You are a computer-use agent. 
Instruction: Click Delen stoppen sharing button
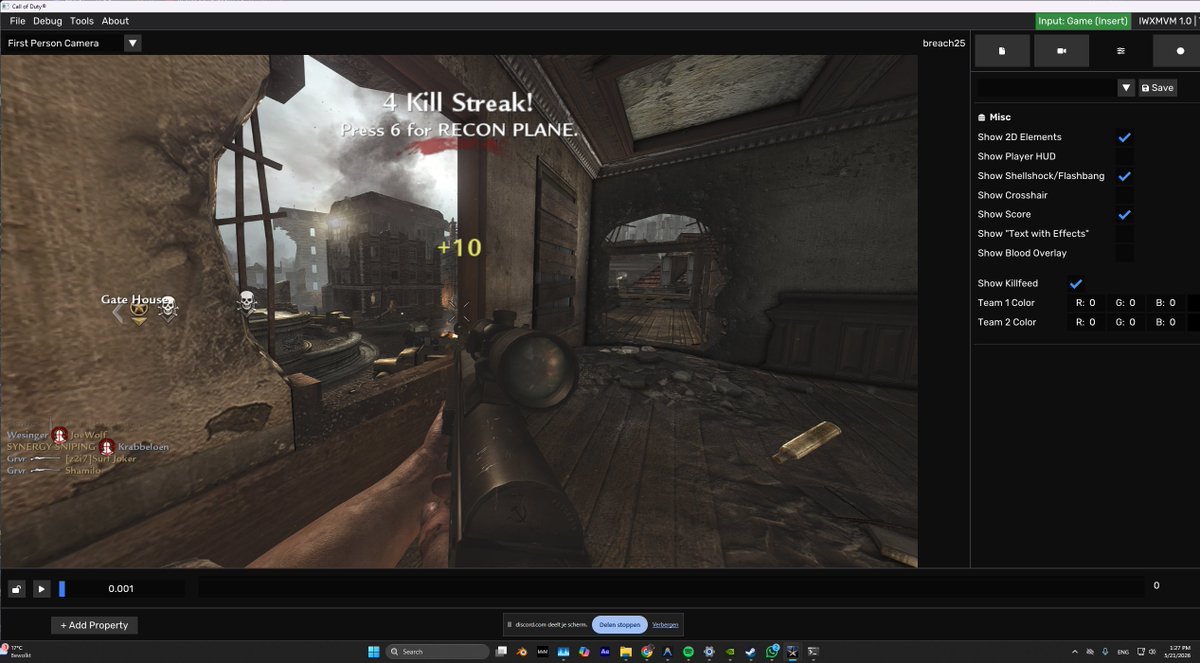620,625
